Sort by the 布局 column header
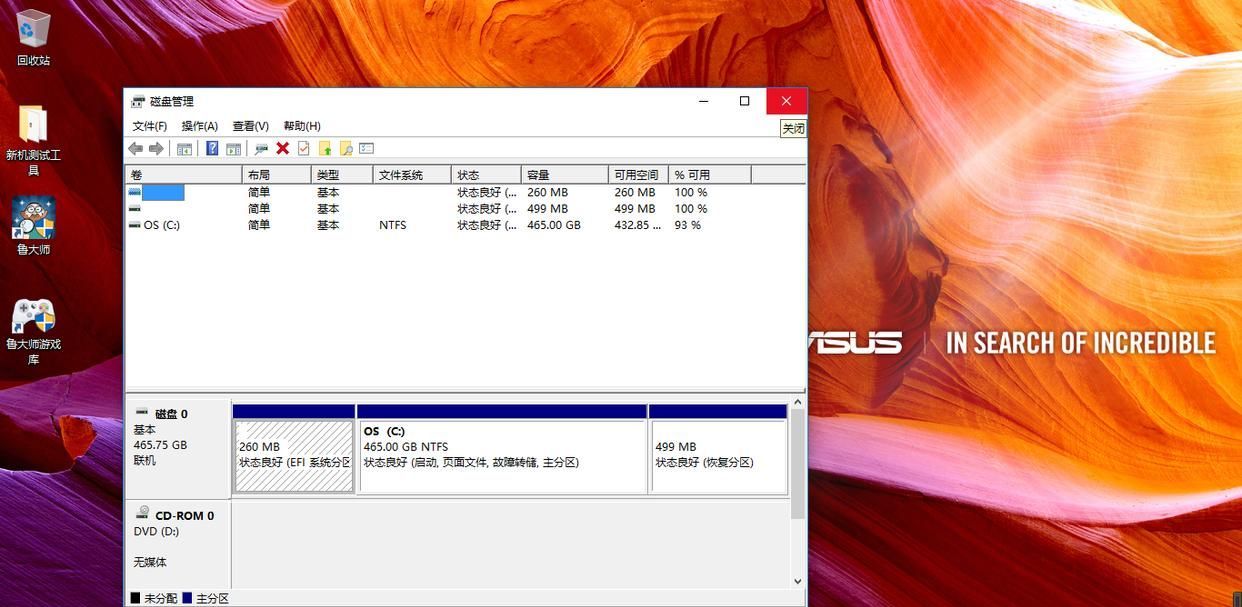This screenshot has width=1242, height=607. [x=277, y=175]
